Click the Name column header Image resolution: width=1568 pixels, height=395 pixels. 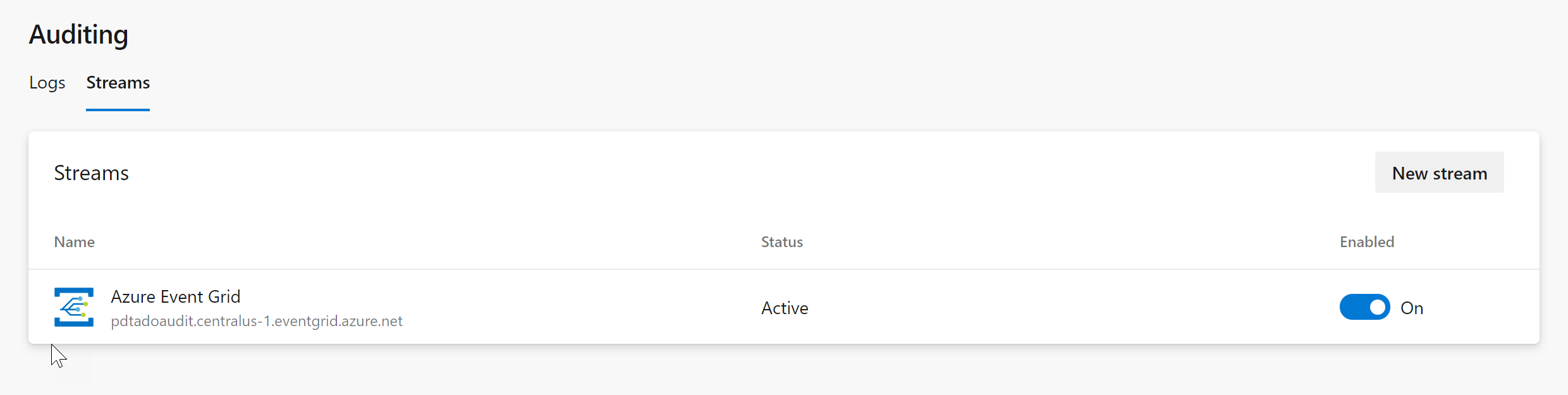(74, 242)
